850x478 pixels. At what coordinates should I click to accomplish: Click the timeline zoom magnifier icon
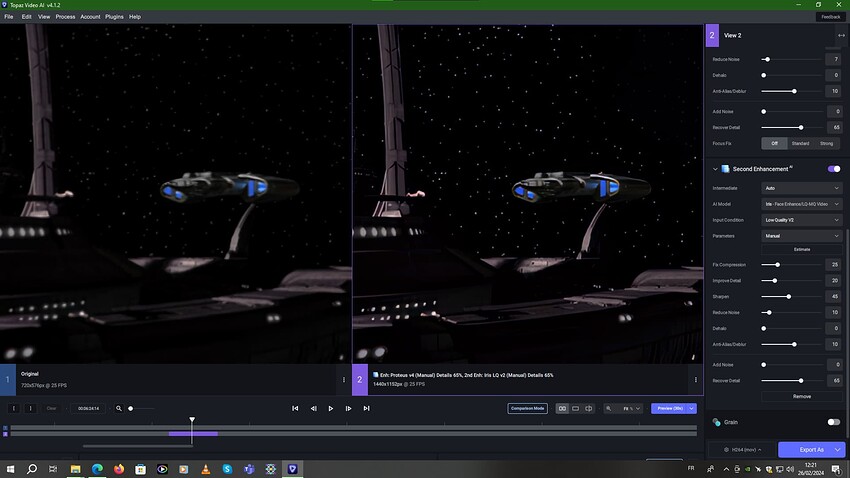(119, 408)
